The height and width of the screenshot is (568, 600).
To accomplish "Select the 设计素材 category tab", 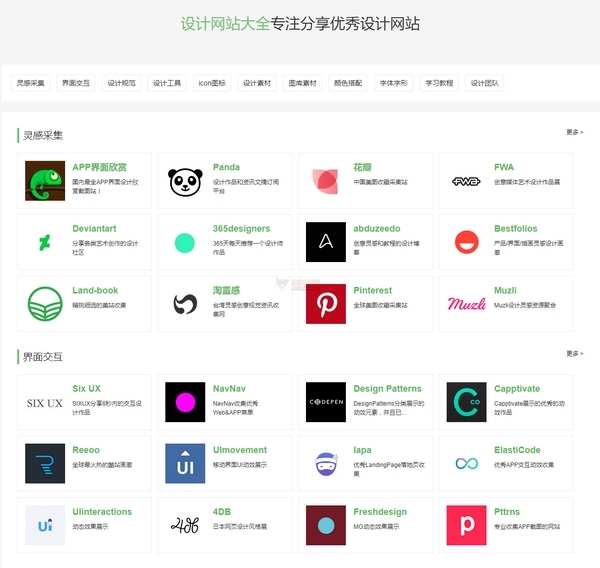I will (x=257, y=83).
